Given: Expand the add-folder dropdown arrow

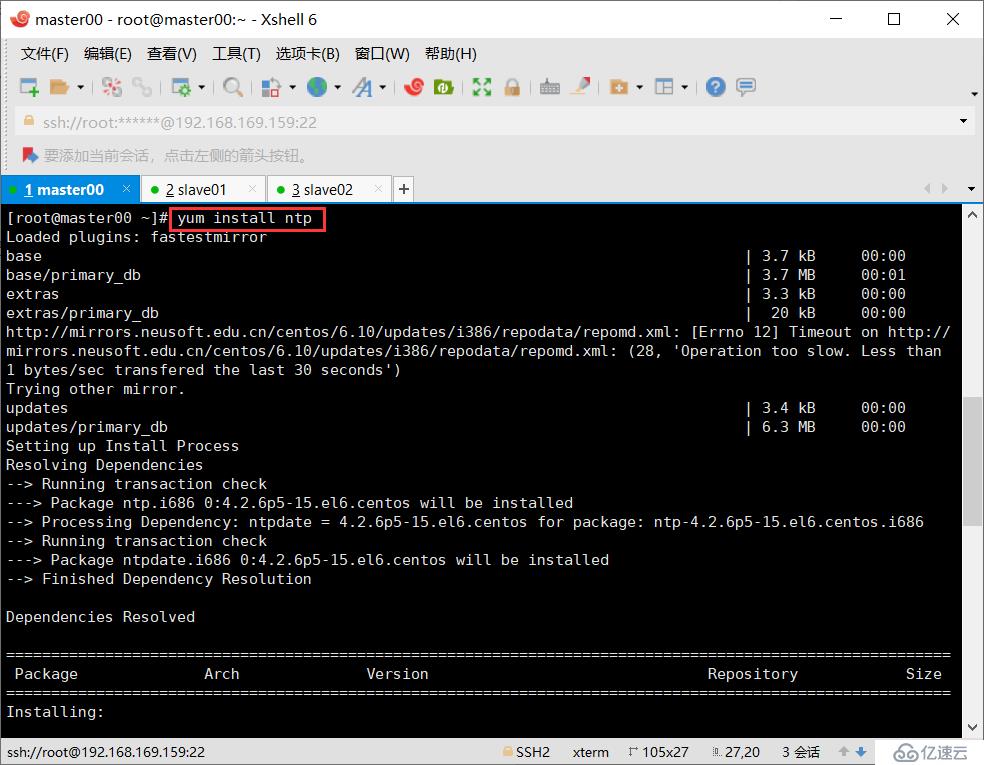Looking at the screenshot, I should click(x=639, y=87).
